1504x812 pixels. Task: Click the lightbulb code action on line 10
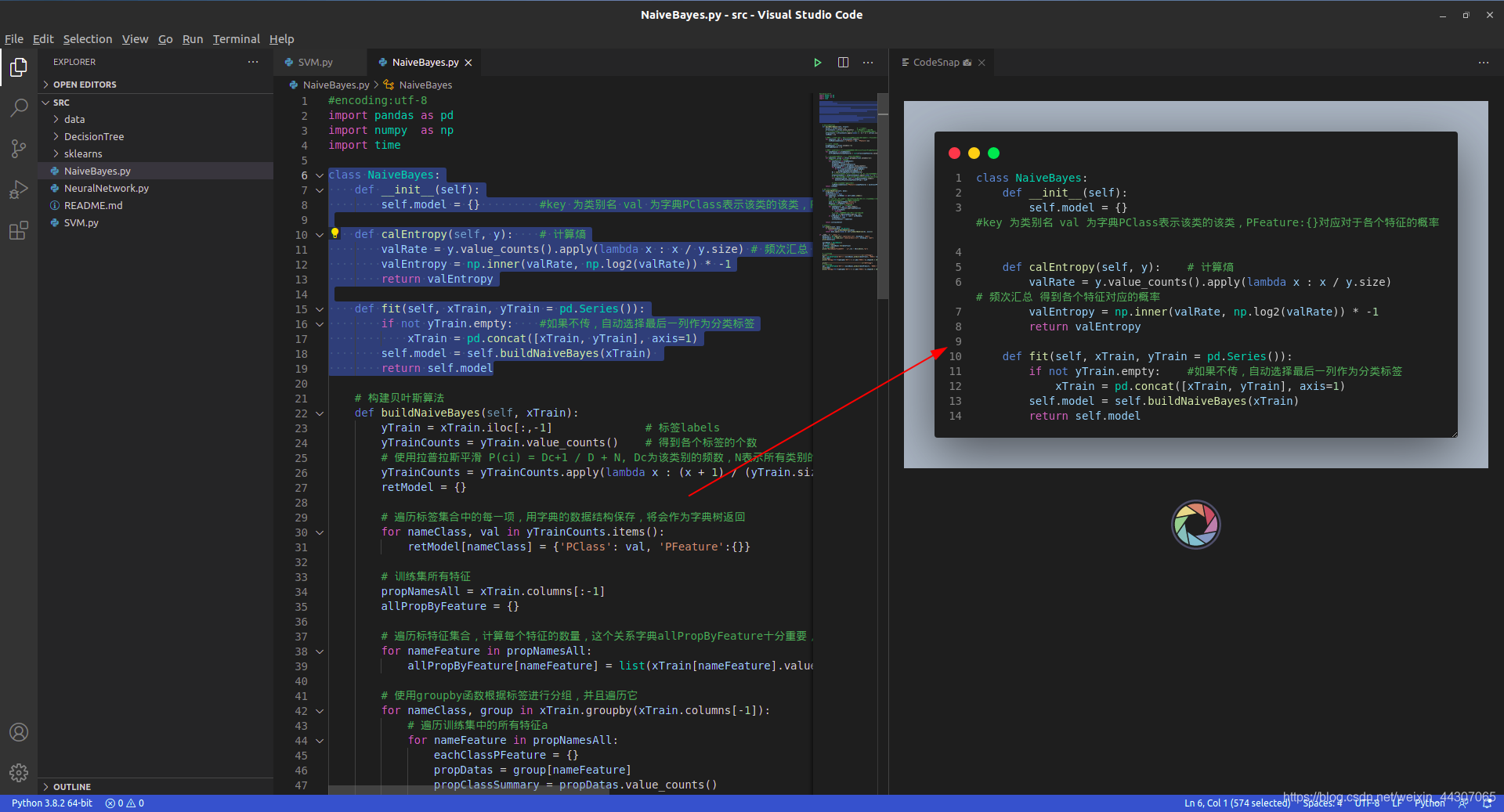point(335,233)
